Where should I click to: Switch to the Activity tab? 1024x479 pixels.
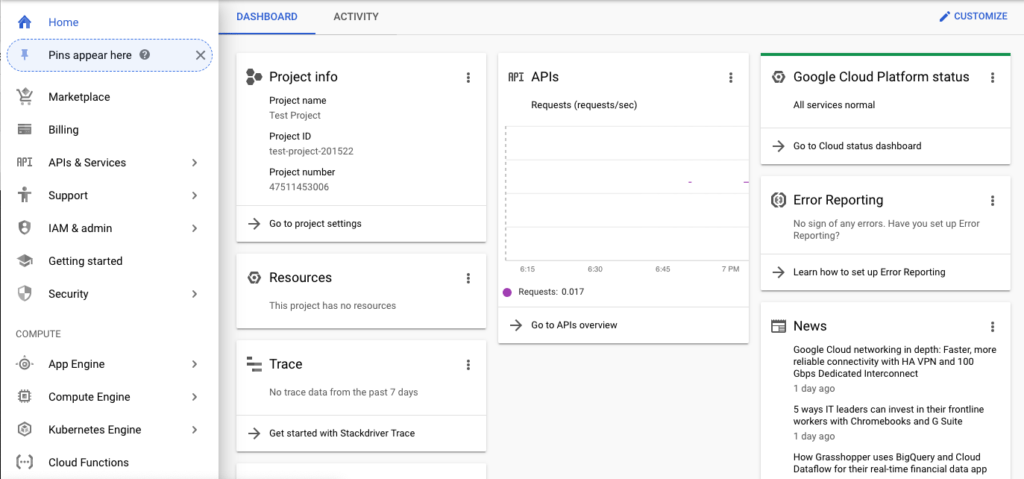tap(356, 17)
